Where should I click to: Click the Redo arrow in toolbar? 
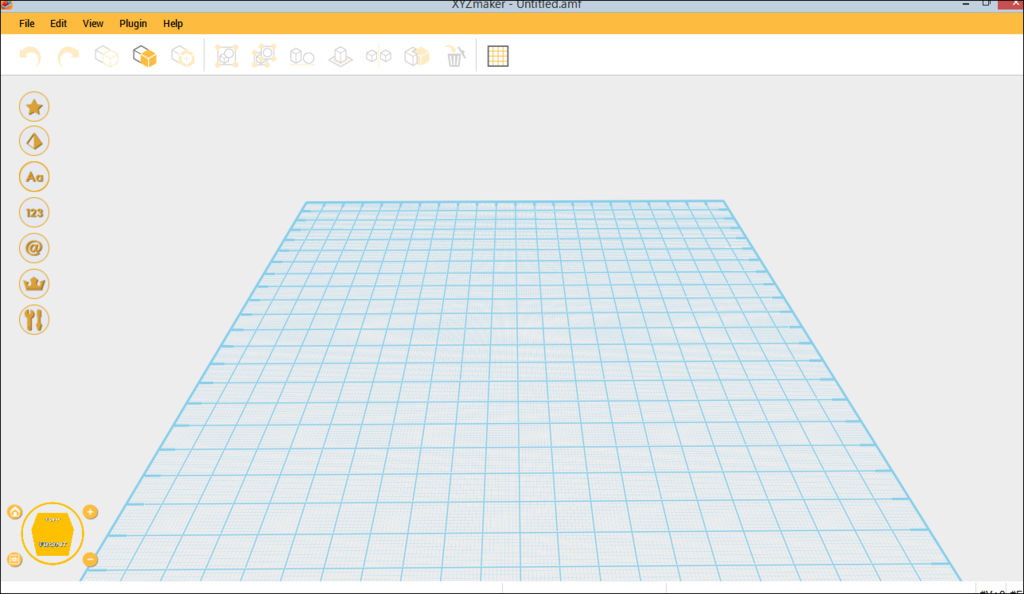pyautogui.click(x=68, y=57)
